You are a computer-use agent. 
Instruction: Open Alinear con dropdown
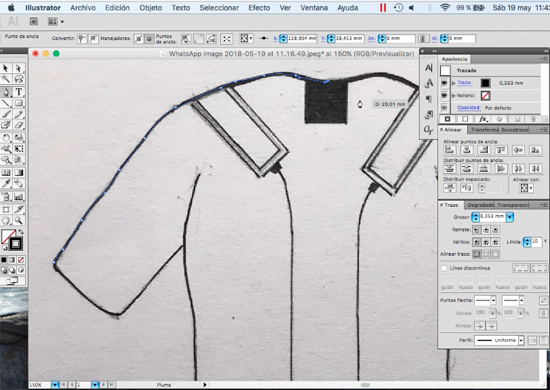[526, 188]
